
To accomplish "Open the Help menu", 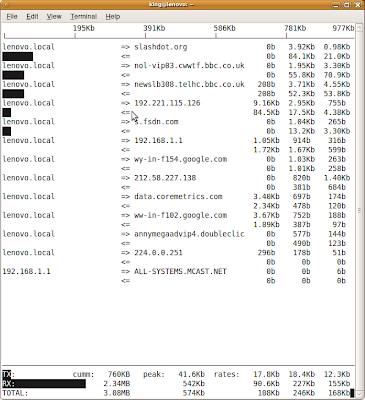I will coord(113,16).
